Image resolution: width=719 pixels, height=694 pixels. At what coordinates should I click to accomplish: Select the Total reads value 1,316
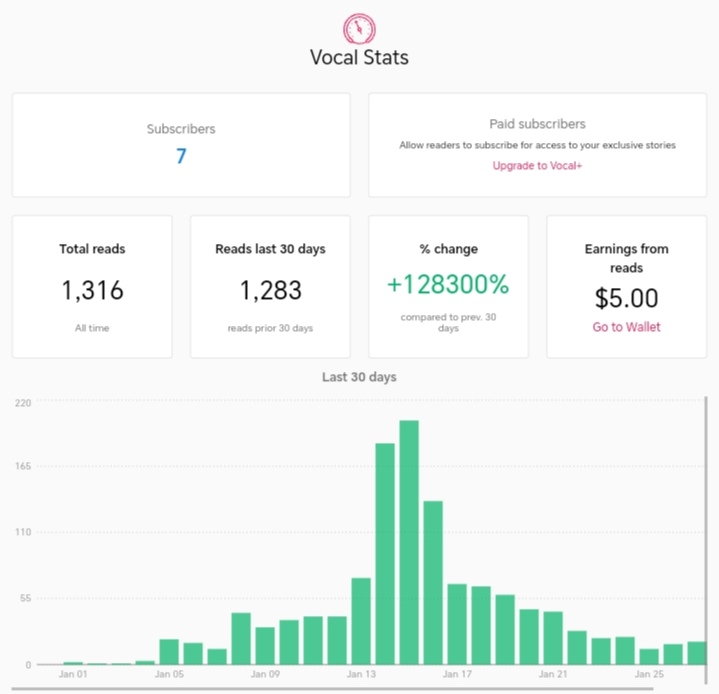[92, 290]
